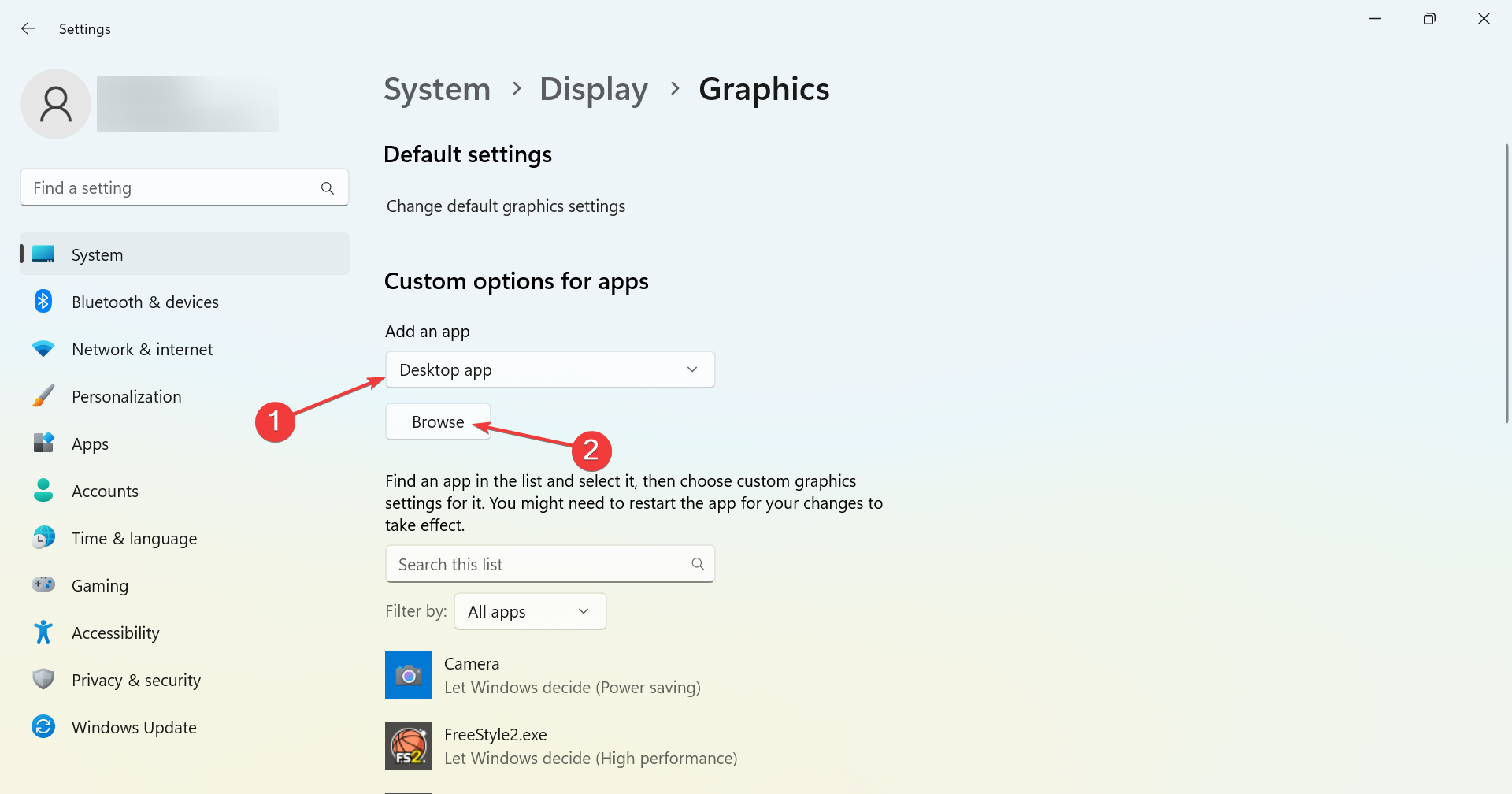The height and width of the screenshot is (794, 1512).
Task: Open the user profile avatar
Action: pyautogui.click(x=56, y=104)
